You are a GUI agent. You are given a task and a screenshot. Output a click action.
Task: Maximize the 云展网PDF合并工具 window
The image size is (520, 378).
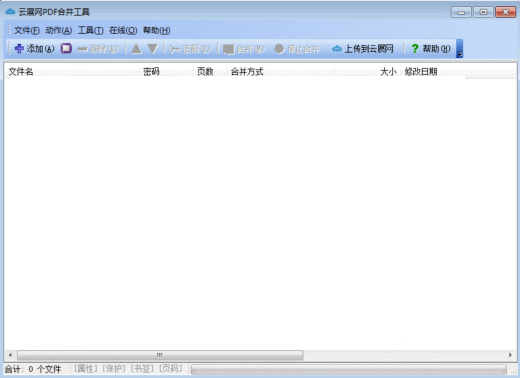pyautogui.click(x=484, y=12)
